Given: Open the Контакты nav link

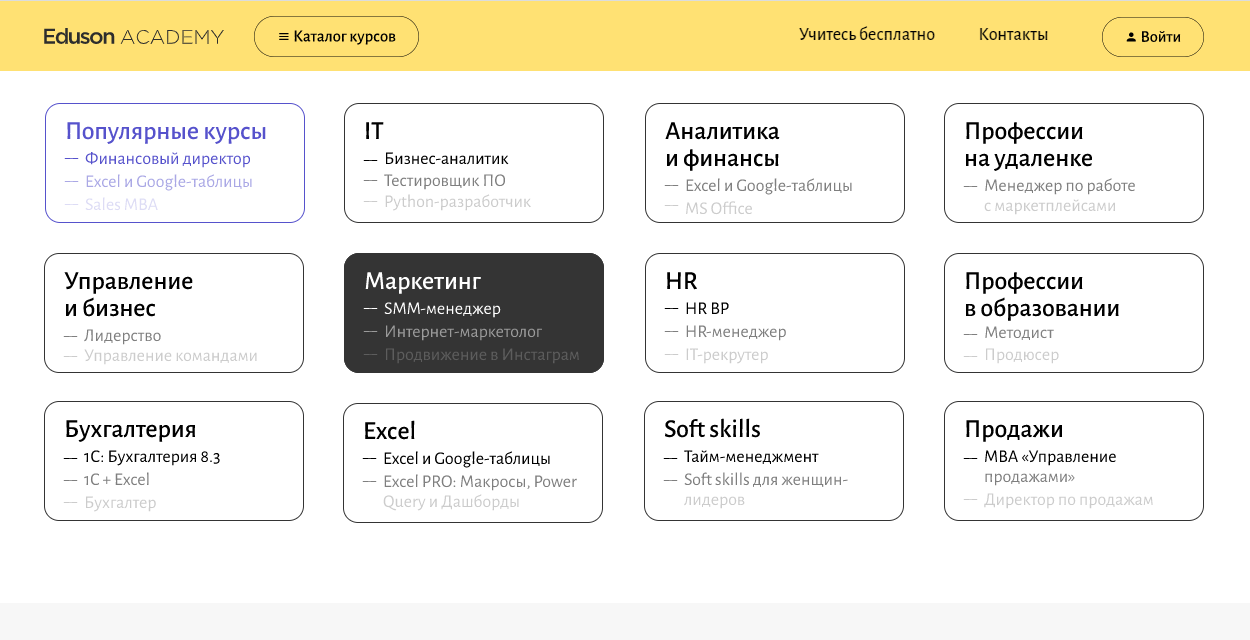Looking at the screenshot, I should click(1013, 35).
